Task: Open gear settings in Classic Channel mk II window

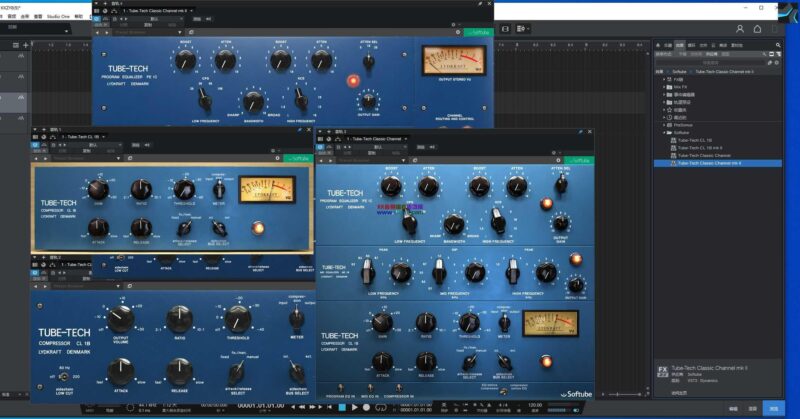Action: coord(458,32)
